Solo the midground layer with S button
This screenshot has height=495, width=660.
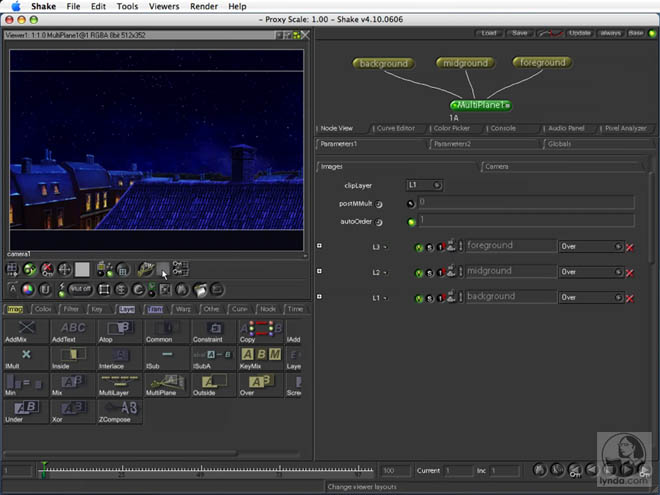point(429,273)
